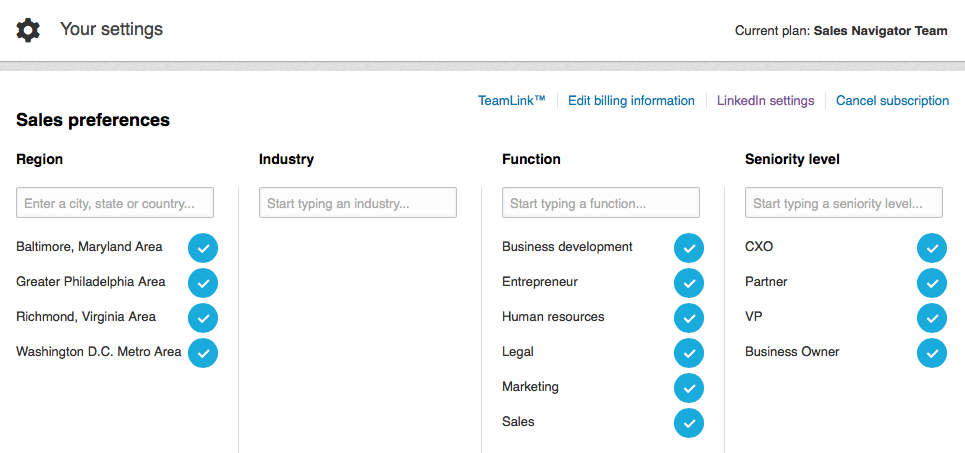Open the TeamLink link
965x453 pixels.
[x=512, y=100]
